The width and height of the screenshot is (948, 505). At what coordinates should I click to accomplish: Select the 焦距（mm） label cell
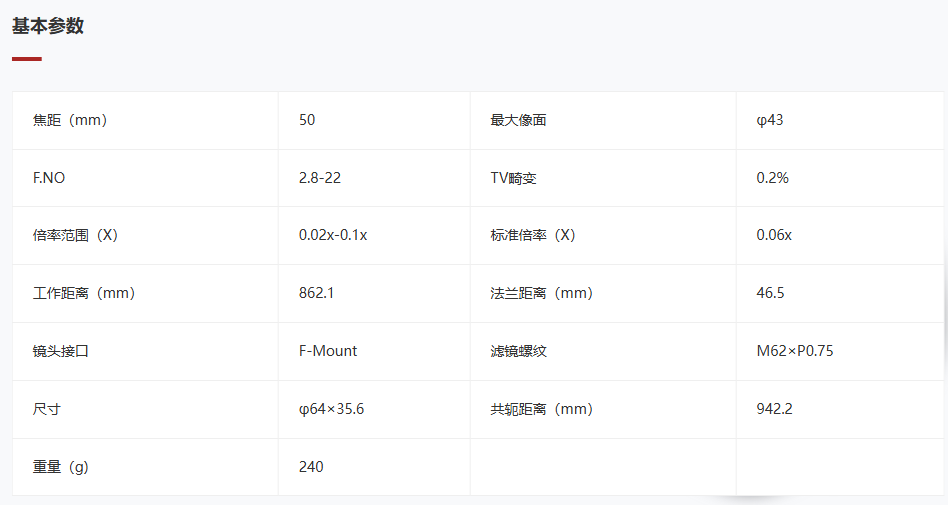[145, 120]
